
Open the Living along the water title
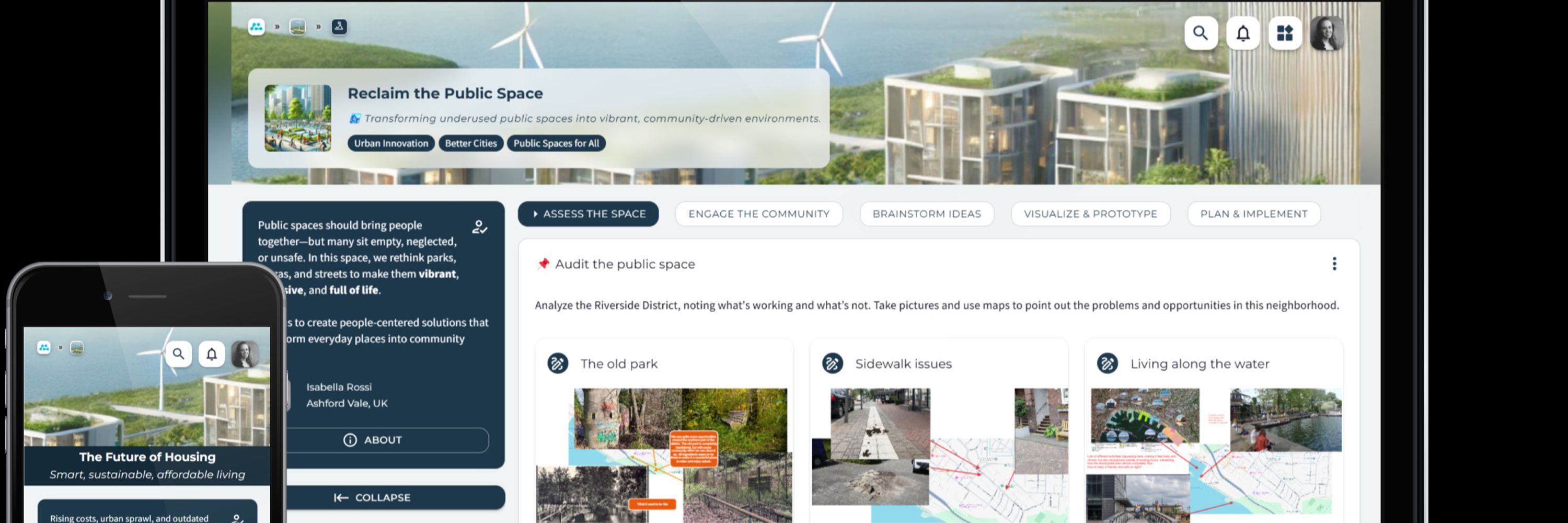[1200, 363]
